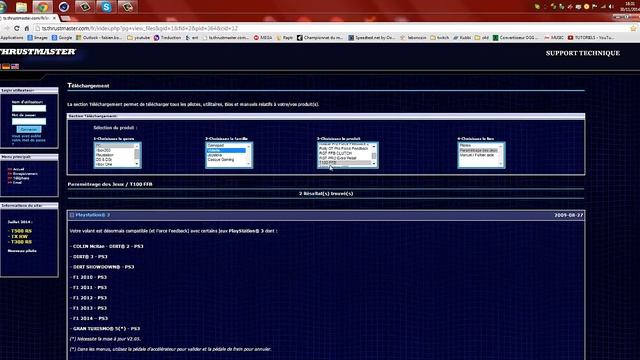Open the TUTORIELS YouTube bookmark
This screenshot has width=640, height=360.
pos(591,38)
